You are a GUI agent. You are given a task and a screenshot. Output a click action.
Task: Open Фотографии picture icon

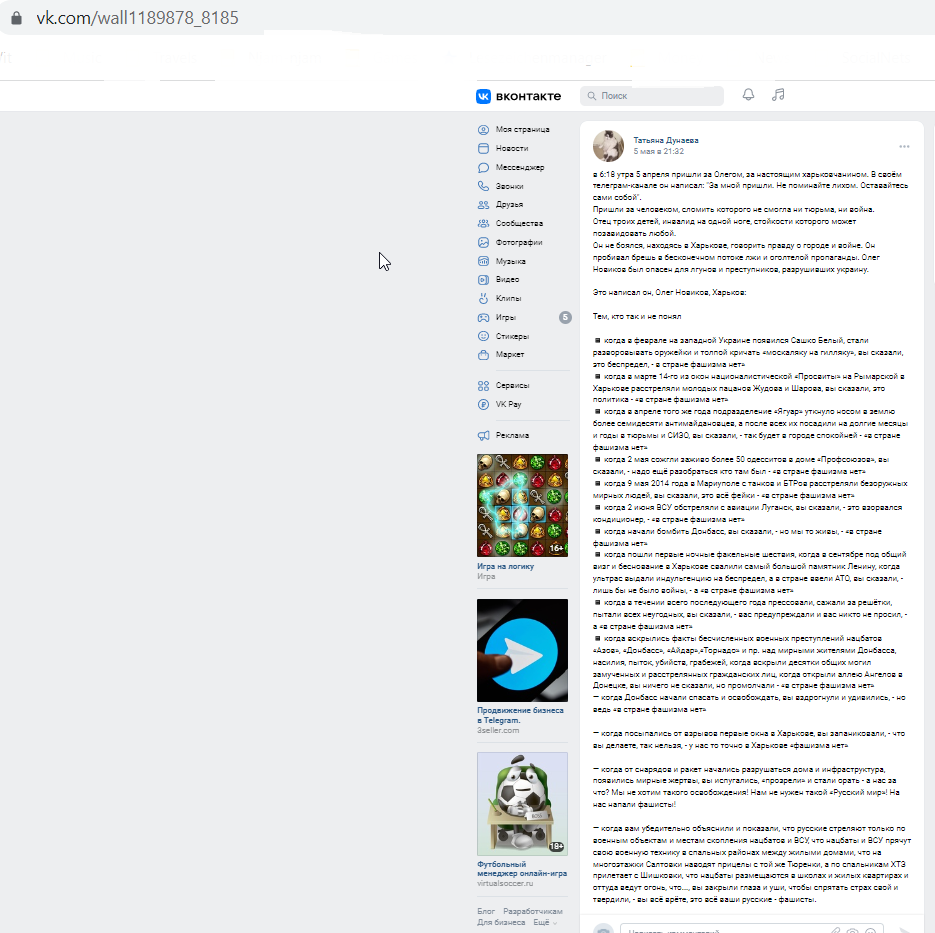(484, 243)
